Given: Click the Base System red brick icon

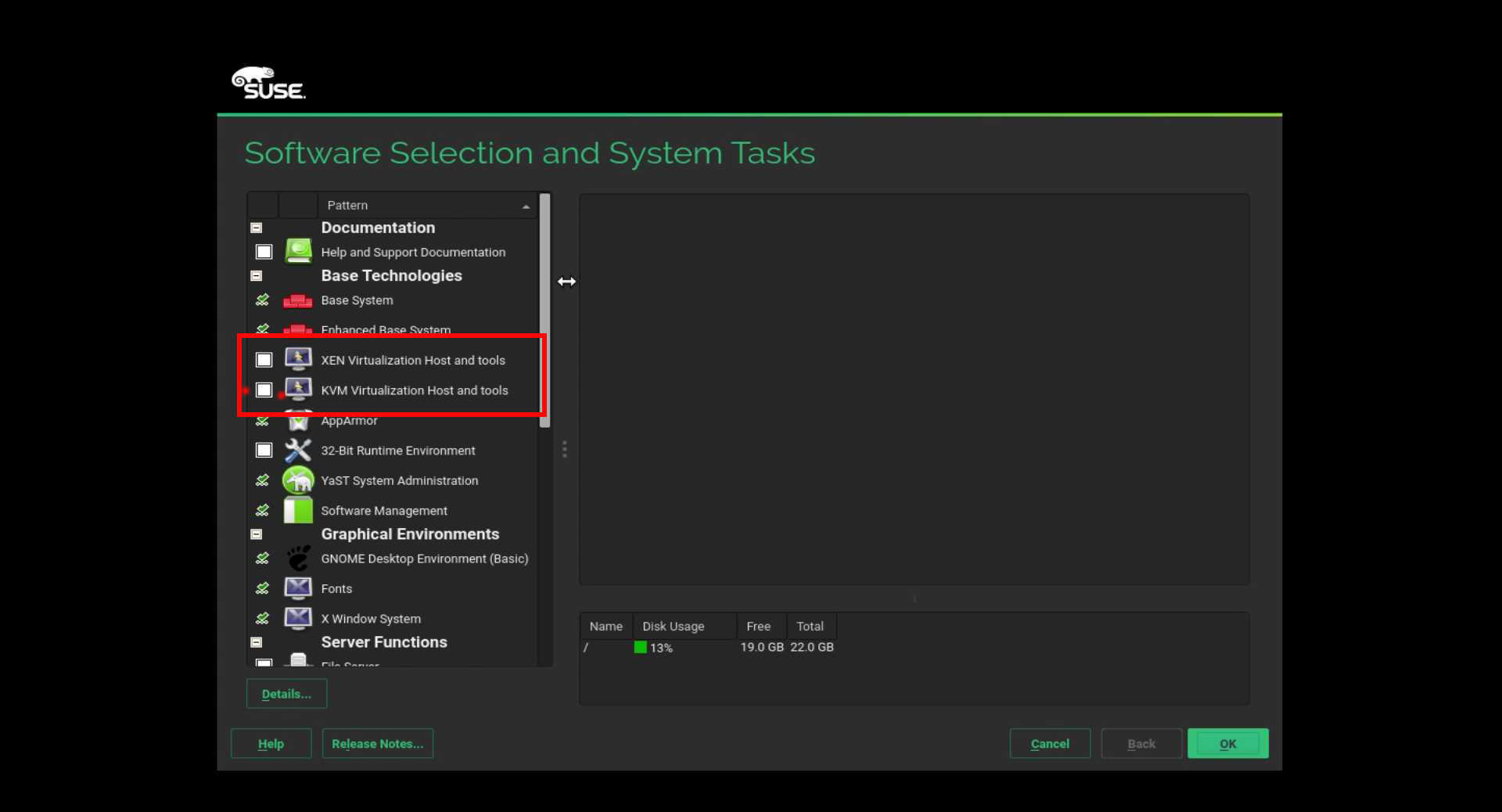Looking at the screenshot, I should click(x=298, y=300).
